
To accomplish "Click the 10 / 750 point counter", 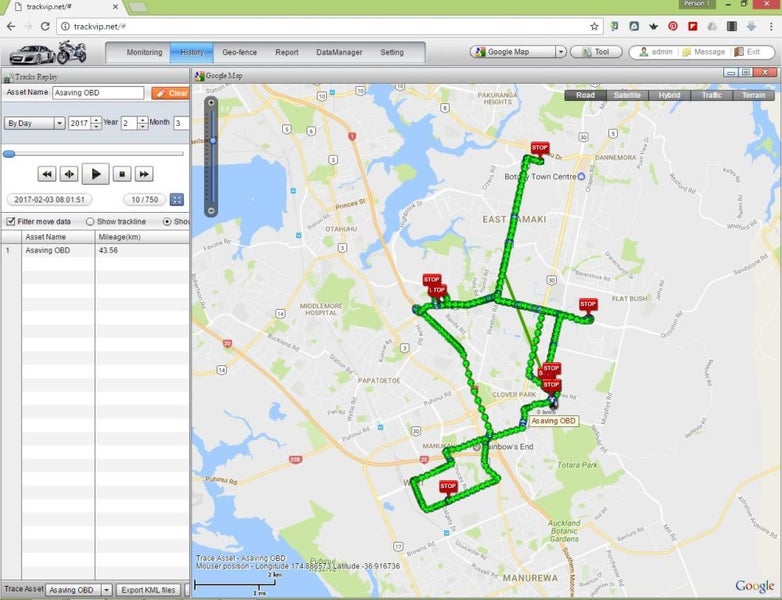I will pos(145,200).
